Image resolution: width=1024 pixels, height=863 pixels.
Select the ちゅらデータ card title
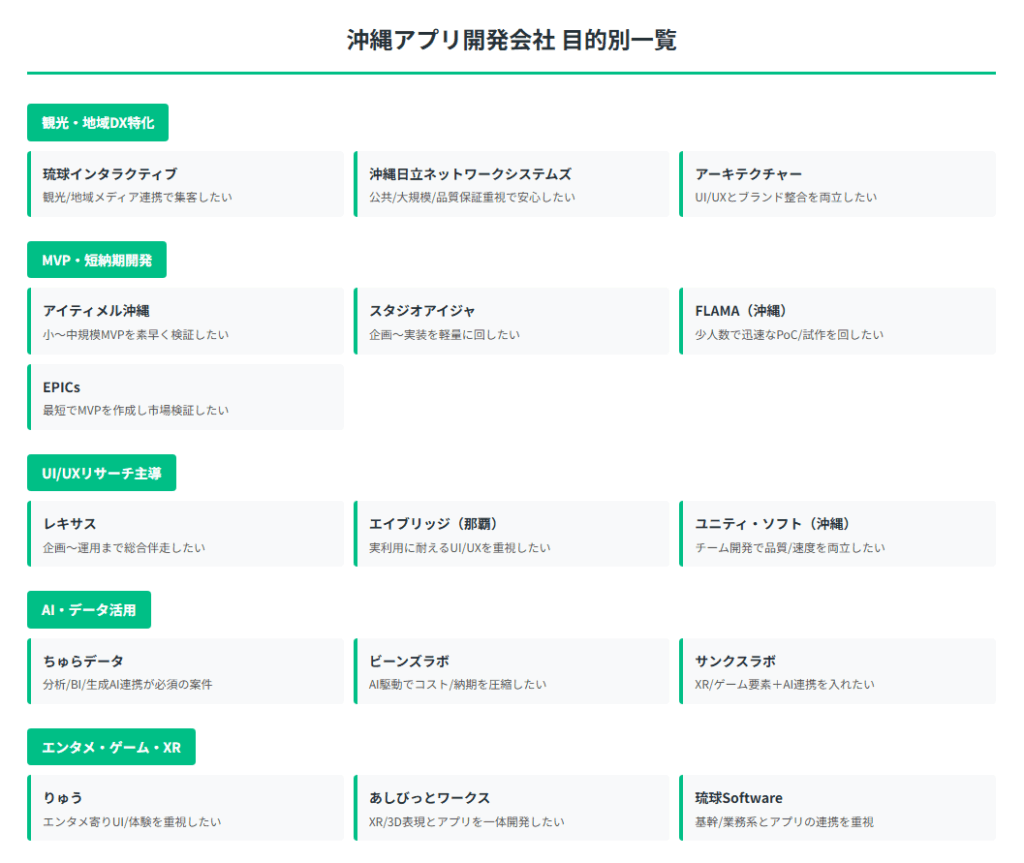pos(83,661)
